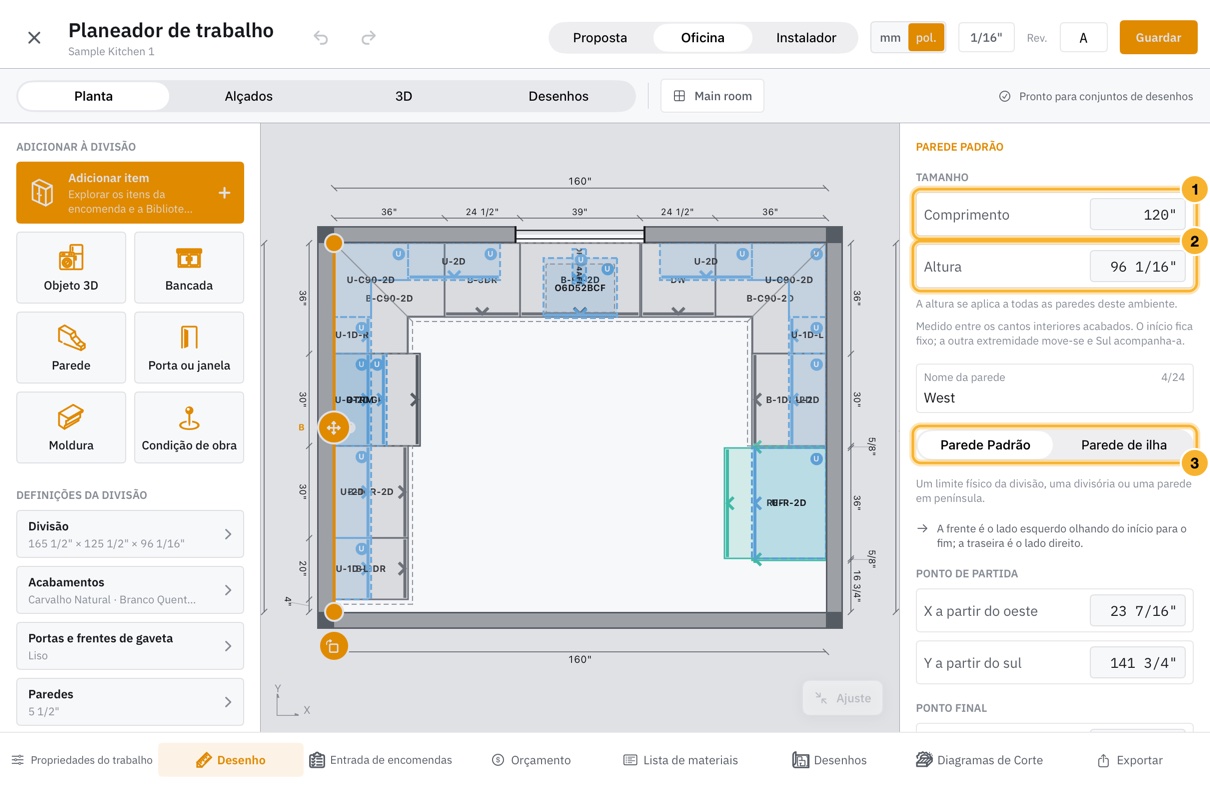
Task: Switch to Proposta mode
Action: [600, 38]
